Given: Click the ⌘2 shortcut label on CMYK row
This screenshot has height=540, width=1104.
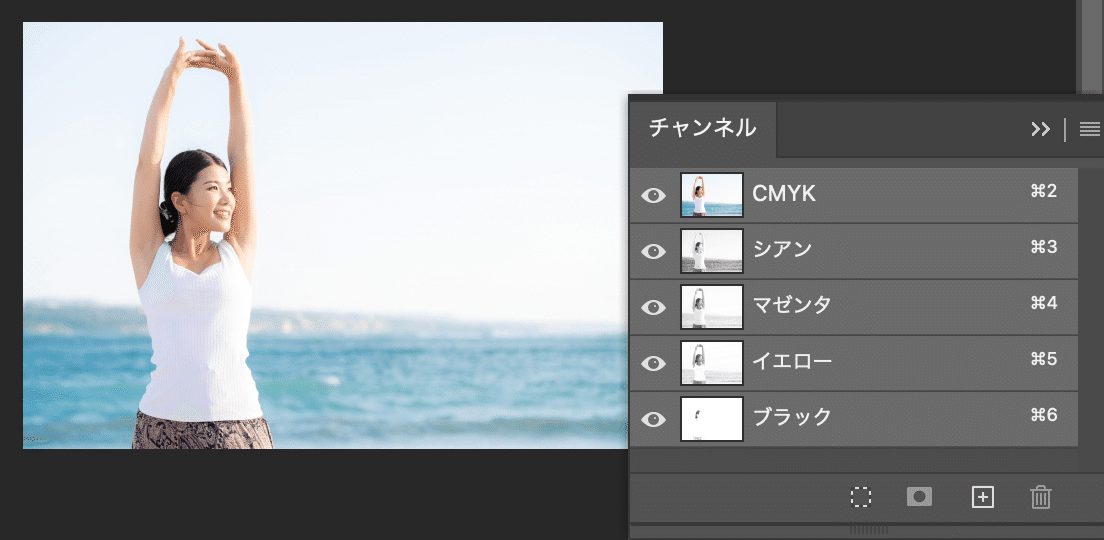Looking at the screenshot, I should point(1043,191).
